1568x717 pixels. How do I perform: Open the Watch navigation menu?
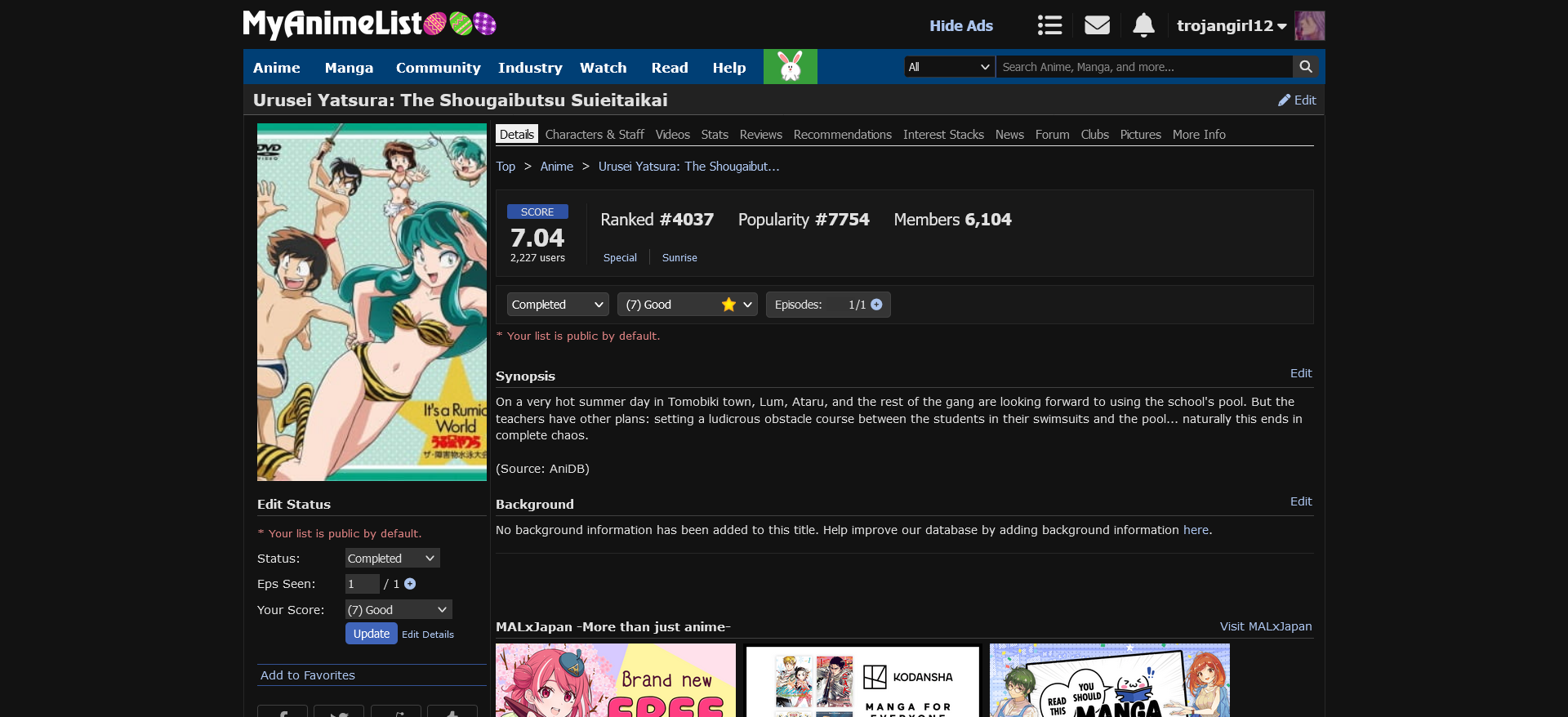603,68
